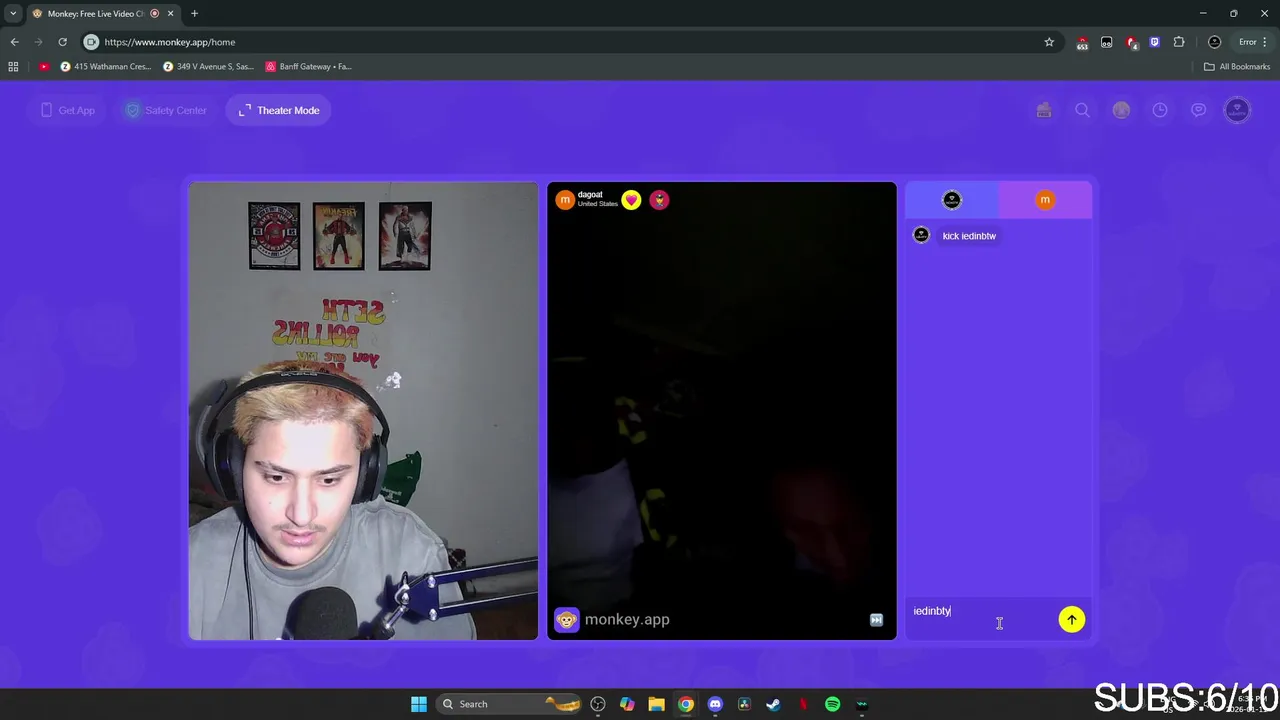Viewport: 1280px width, 720px height.
Task: Open File Explorer from the taskbar
Action: [656, 704]
